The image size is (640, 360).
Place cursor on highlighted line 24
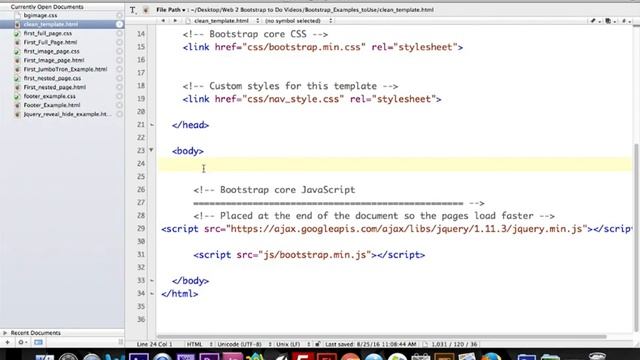(x=394, y=164)
